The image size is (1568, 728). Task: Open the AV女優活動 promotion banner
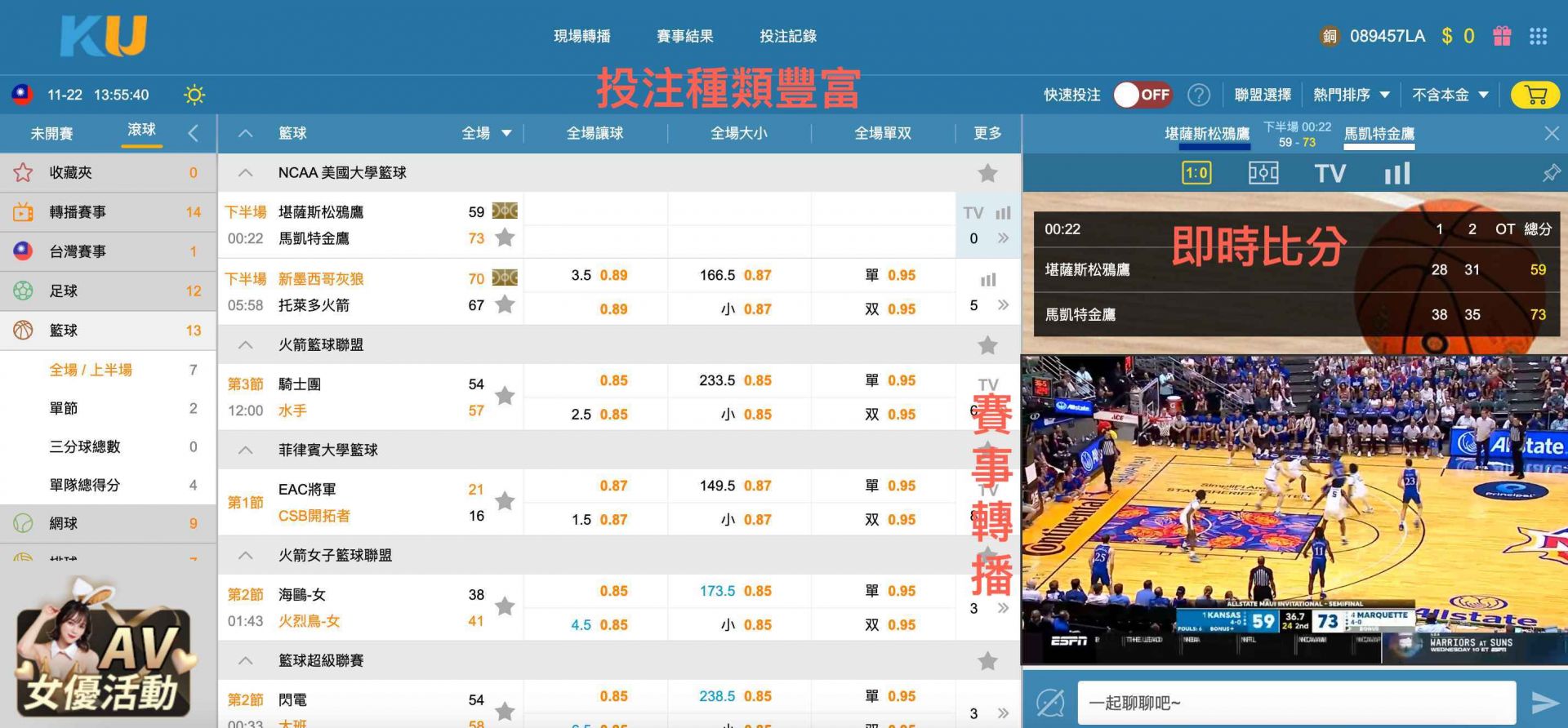click(104, 648)
